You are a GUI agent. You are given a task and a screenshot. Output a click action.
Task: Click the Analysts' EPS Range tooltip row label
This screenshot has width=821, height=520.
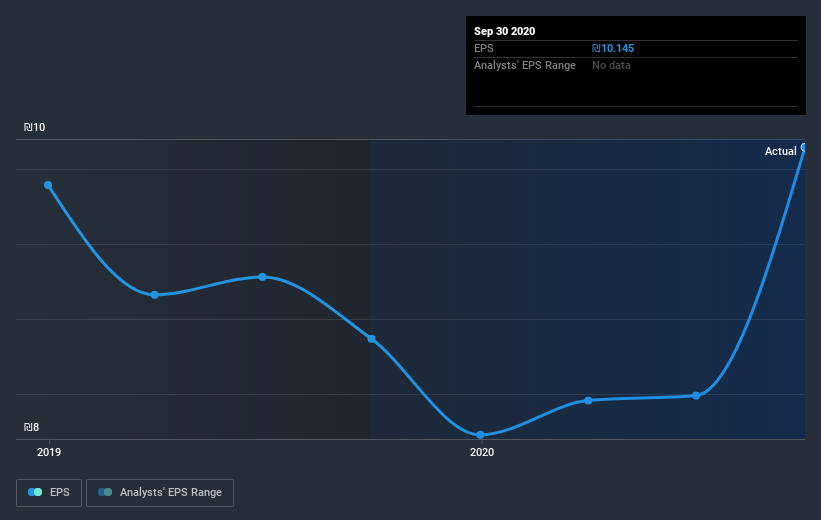coord(525,65)
